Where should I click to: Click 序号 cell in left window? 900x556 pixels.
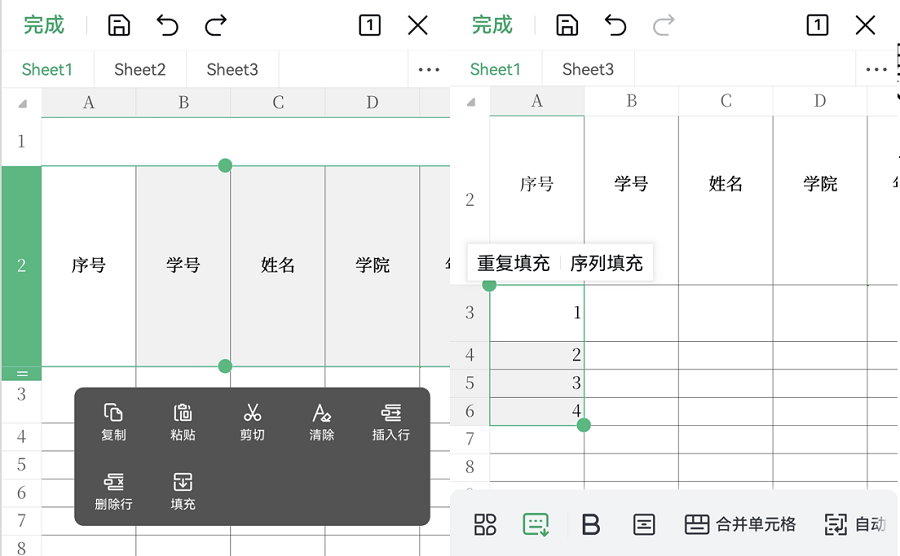88,266
